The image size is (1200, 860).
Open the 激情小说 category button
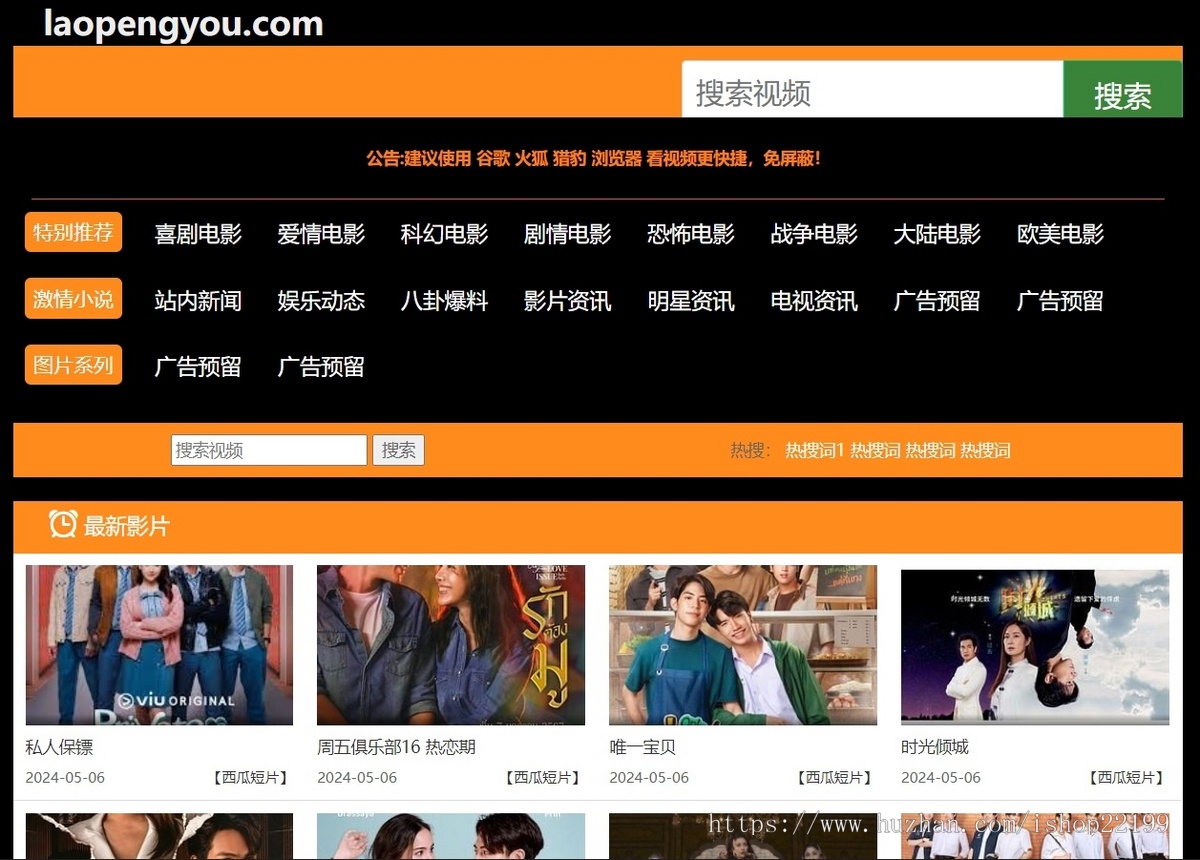coord(73,299)
